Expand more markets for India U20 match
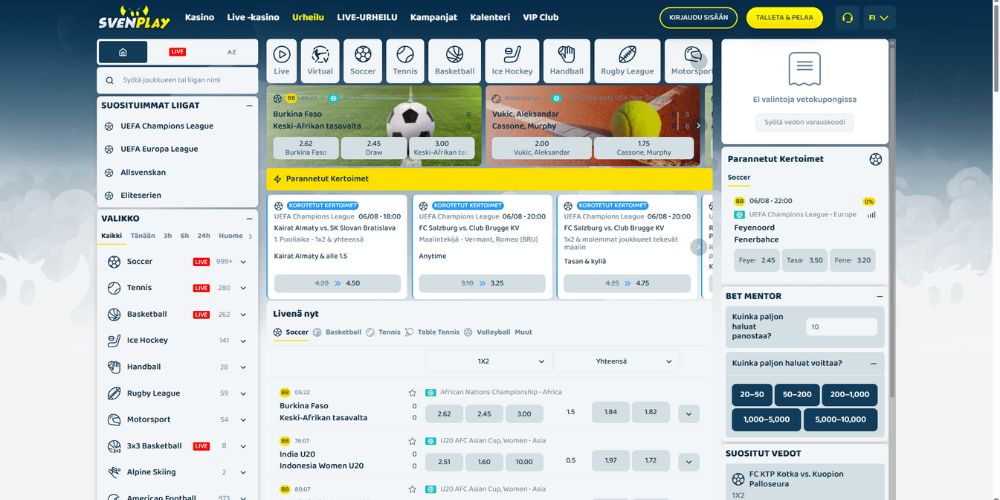 point(689,462)
